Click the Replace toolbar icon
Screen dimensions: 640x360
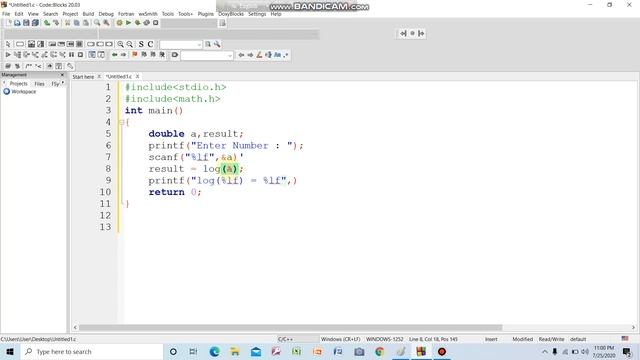coord(106,23)
